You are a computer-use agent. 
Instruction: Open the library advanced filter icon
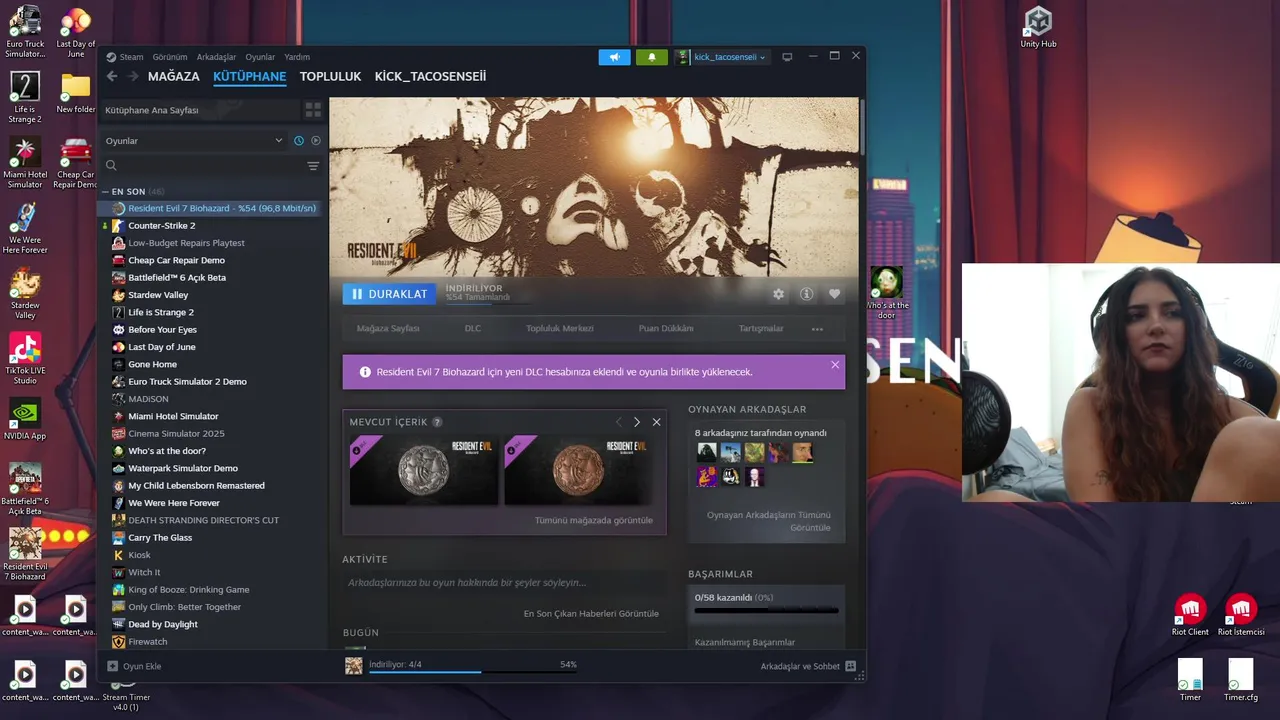[x=313, y=166]
